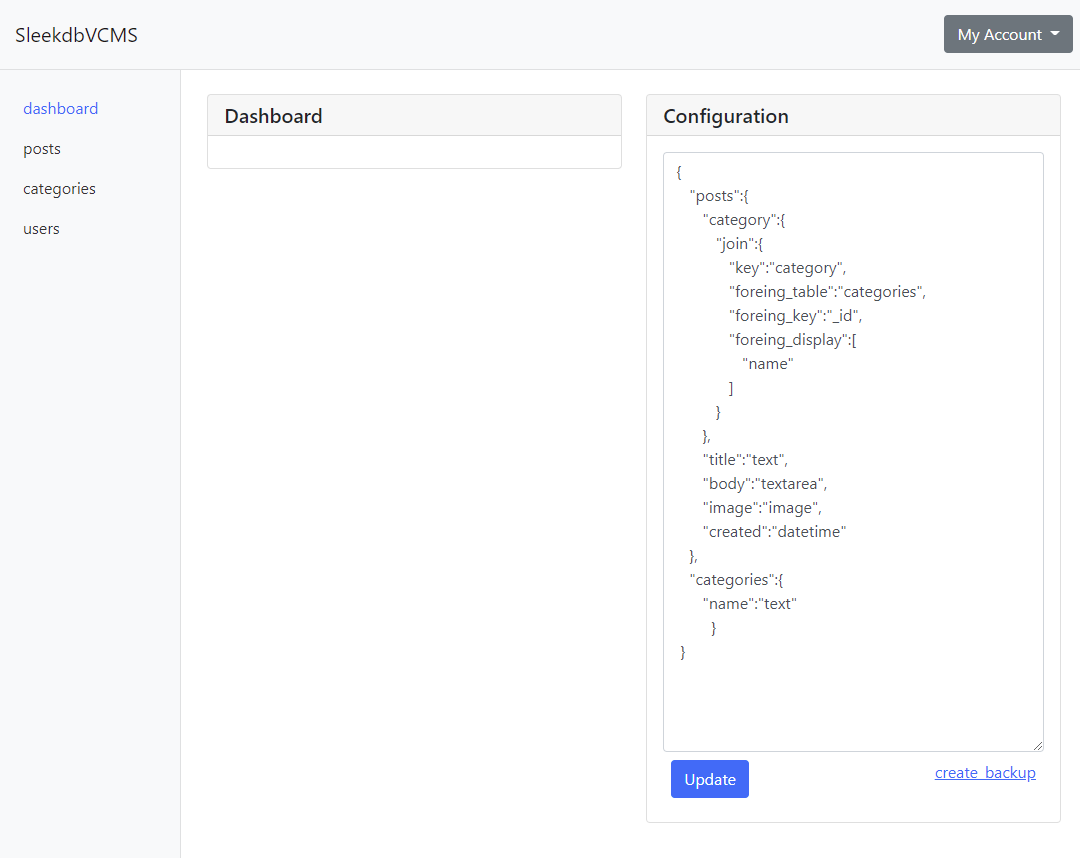Click the "name":"text" line
Image resolution: width=1080 pixels, height=858 pixels.
749,604
